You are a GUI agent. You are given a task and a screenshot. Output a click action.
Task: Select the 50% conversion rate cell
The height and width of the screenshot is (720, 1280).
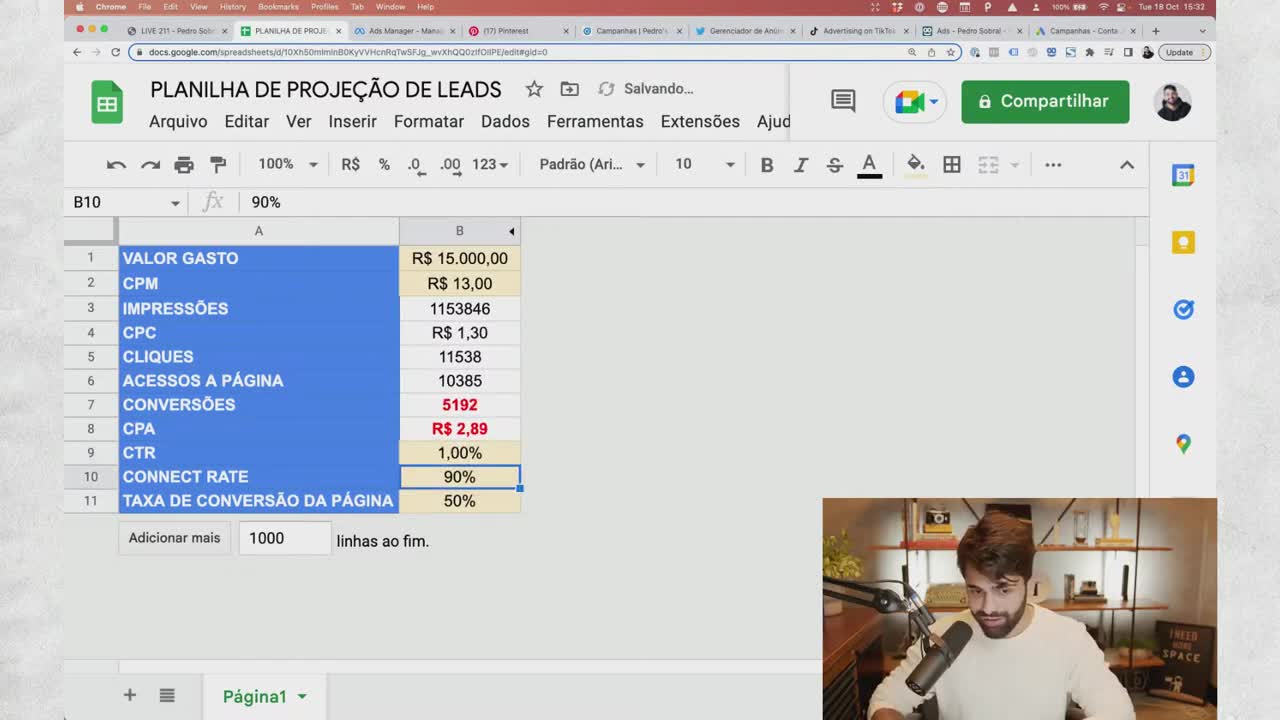(x=460, y=501)
